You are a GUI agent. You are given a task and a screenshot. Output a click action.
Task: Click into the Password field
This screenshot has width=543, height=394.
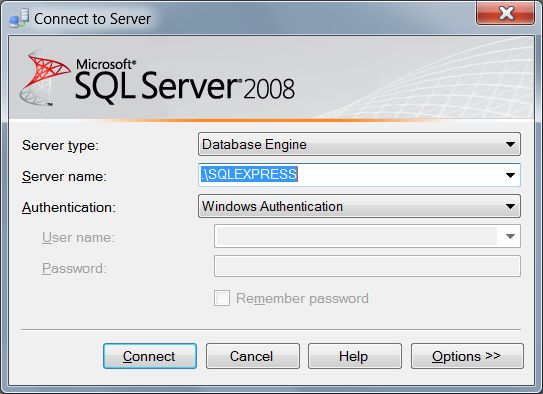click(367, 266)
